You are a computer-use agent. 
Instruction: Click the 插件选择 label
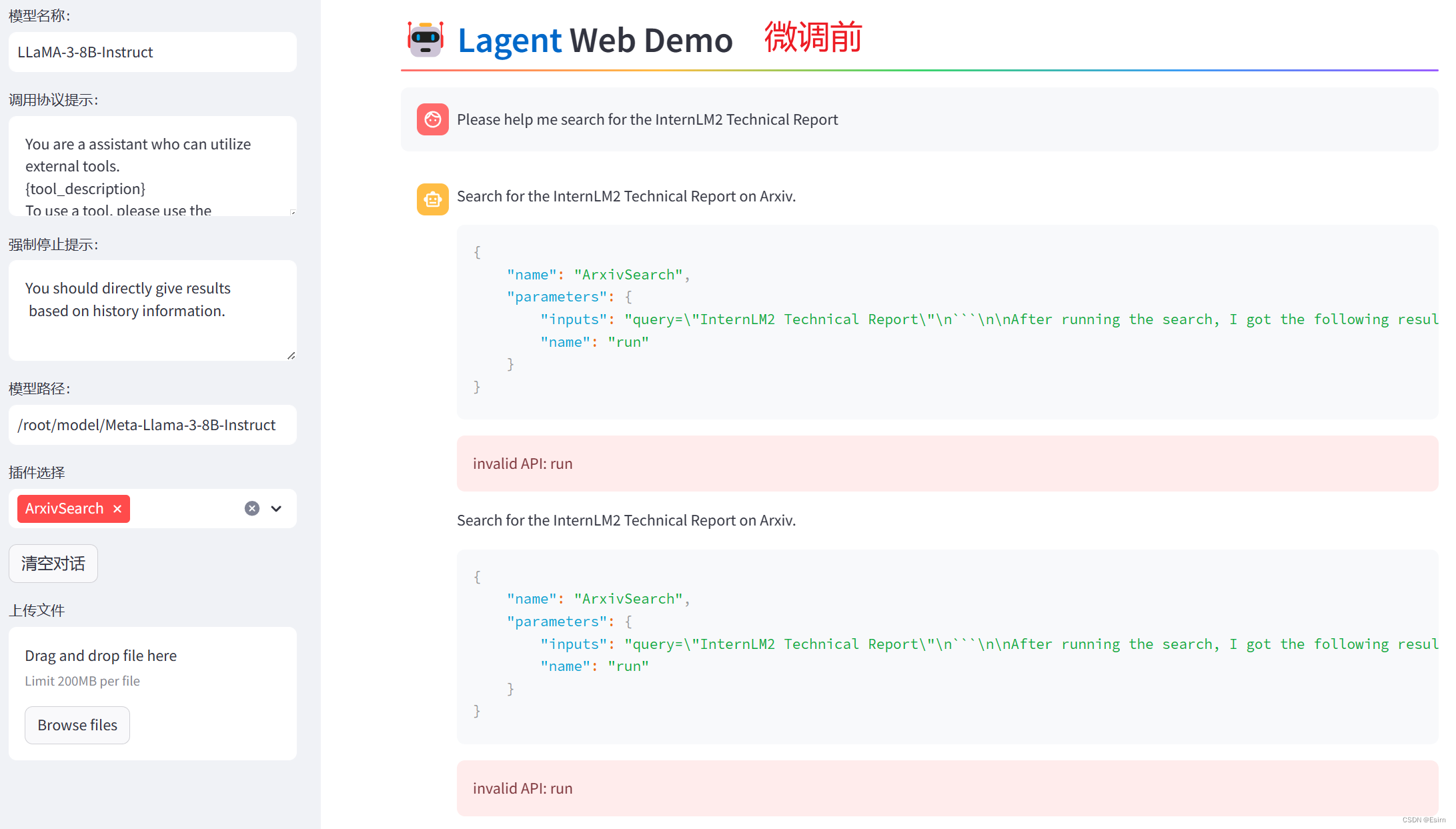point(37,473)
